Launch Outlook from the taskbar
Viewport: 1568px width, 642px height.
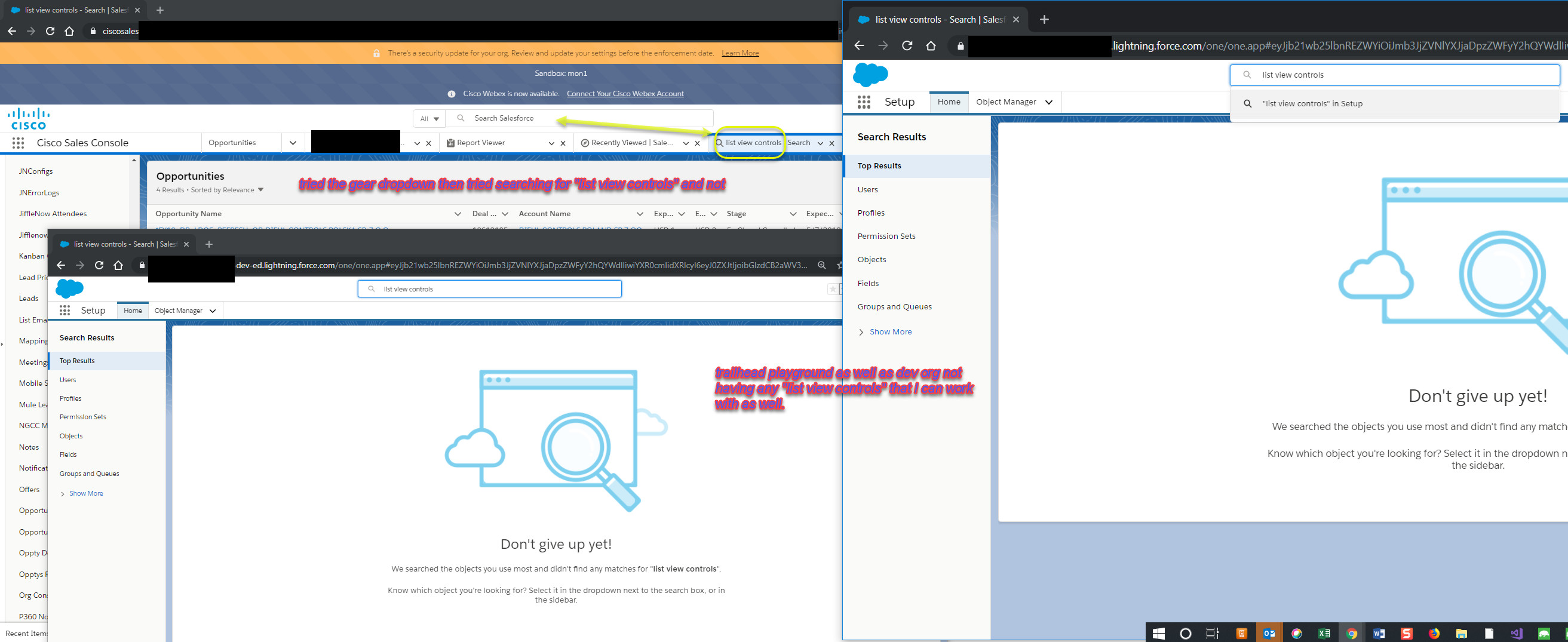tap(1269, 634)
